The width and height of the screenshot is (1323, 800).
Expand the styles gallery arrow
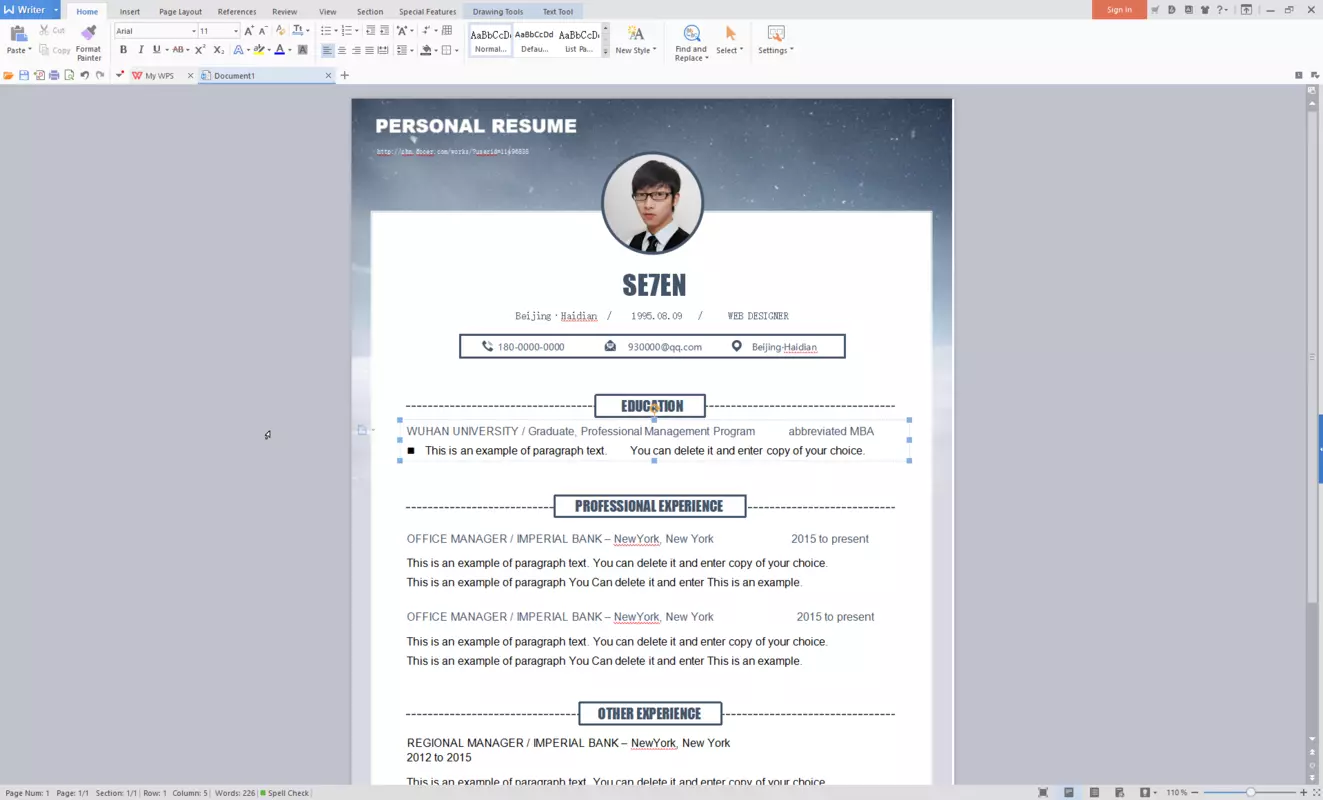pos(605,52)
